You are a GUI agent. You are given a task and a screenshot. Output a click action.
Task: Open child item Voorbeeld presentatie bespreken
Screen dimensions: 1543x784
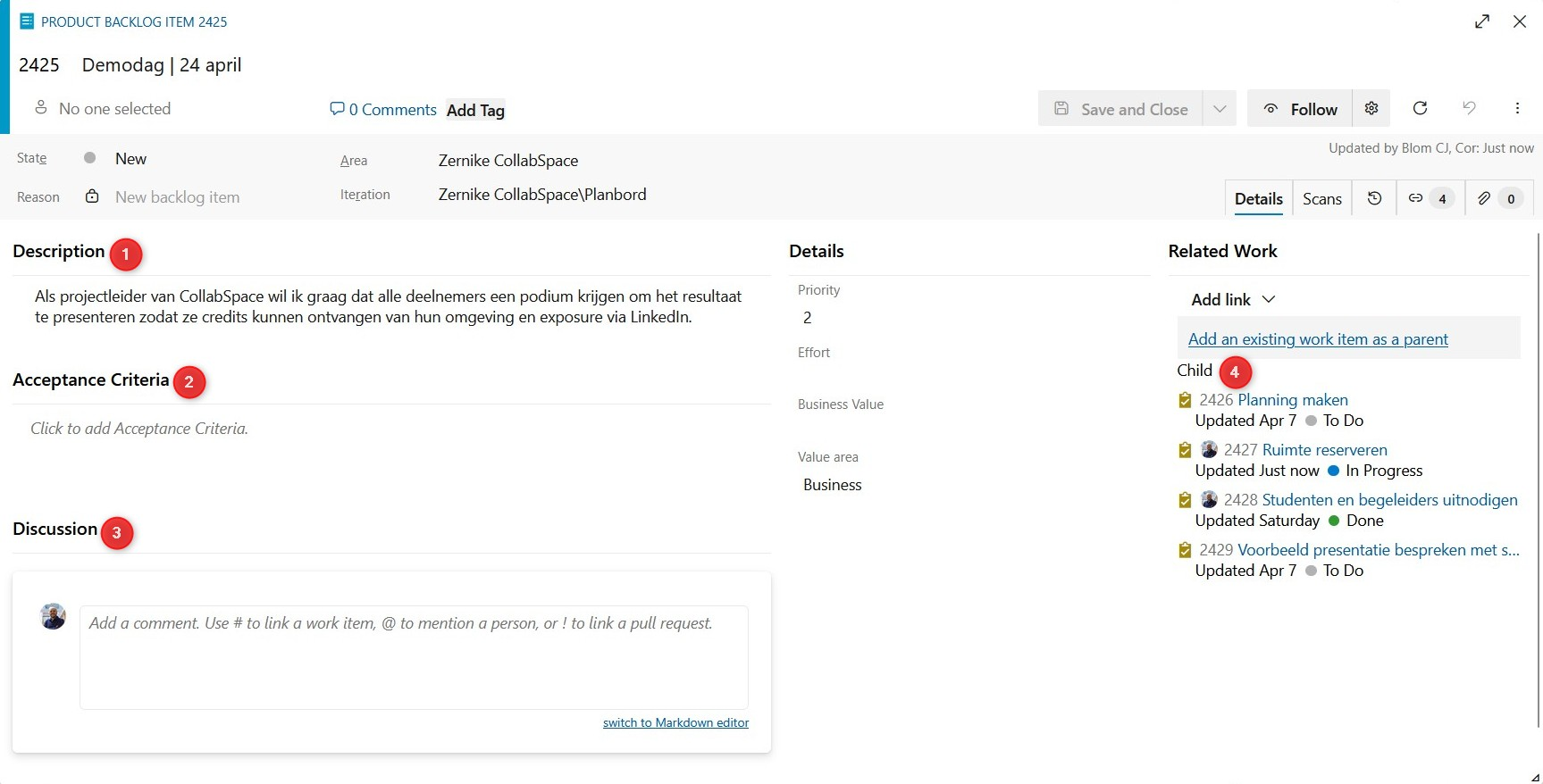pos(1379,549)
